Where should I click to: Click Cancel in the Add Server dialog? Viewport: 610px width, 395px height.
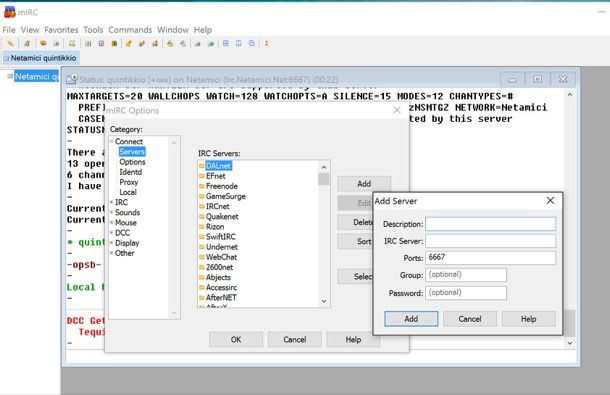(x=470, y=319)
